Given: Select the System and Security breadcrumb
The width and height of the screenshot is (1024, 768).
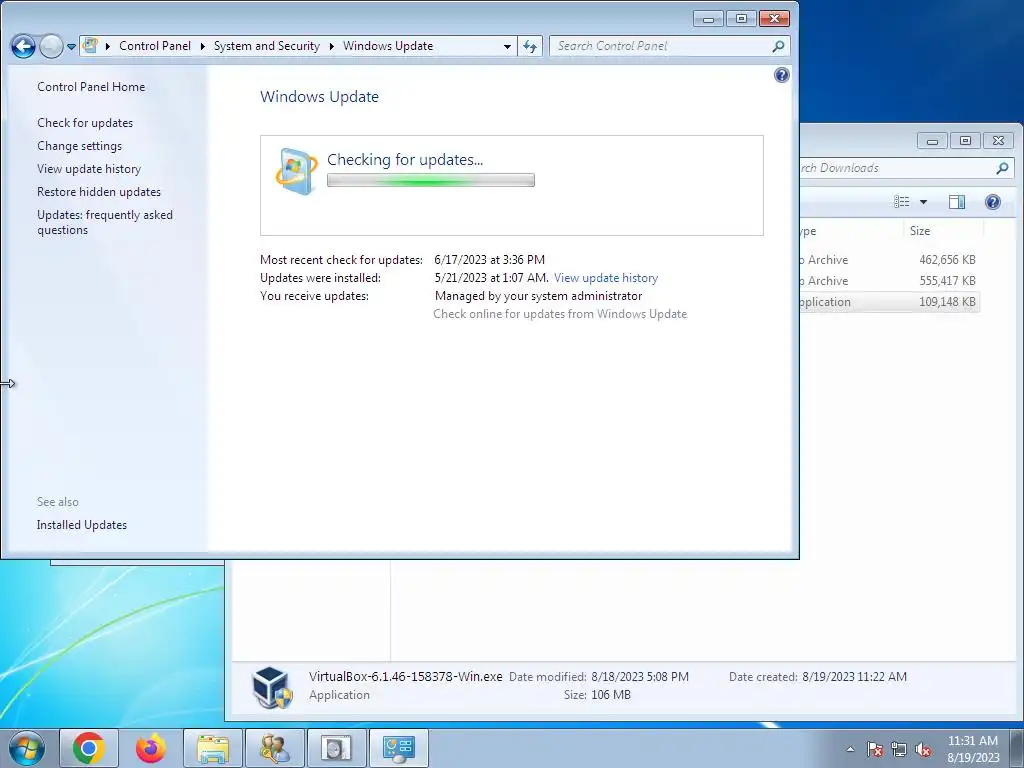Looking at the screenshot, I should (x=266, y=46).
